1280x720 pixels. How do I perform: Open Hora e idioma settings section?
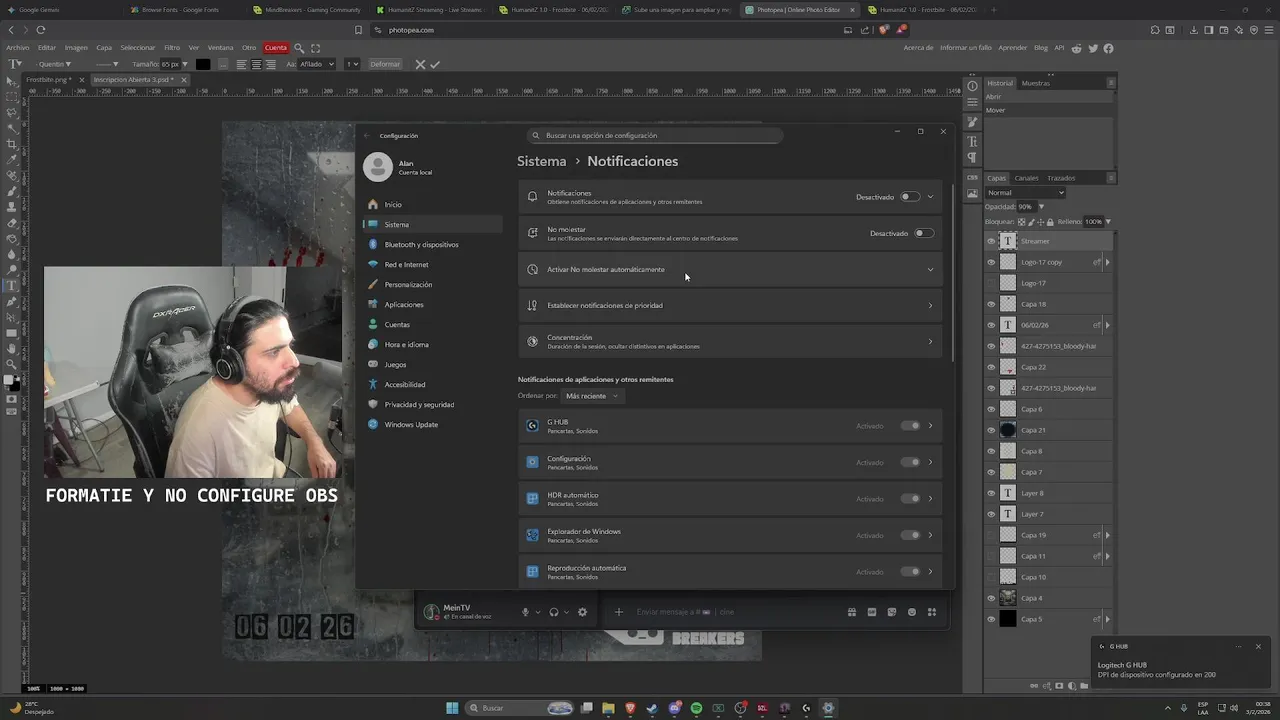click(432, 345)
